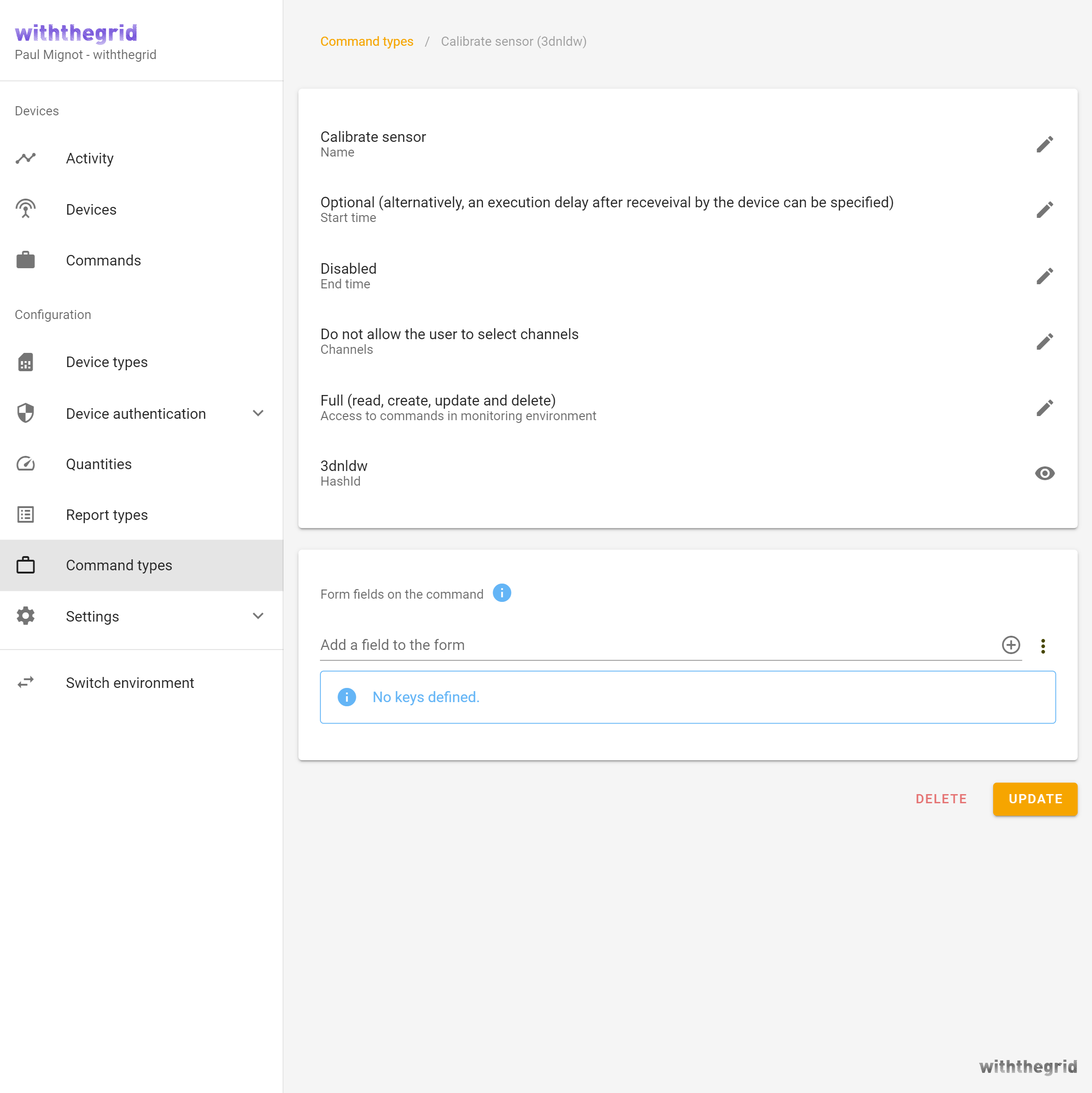Click the info icon beside Form fields
The height and width of the screenshot is (1093, 1092).
pyautogui.click(x=501, y=593)
